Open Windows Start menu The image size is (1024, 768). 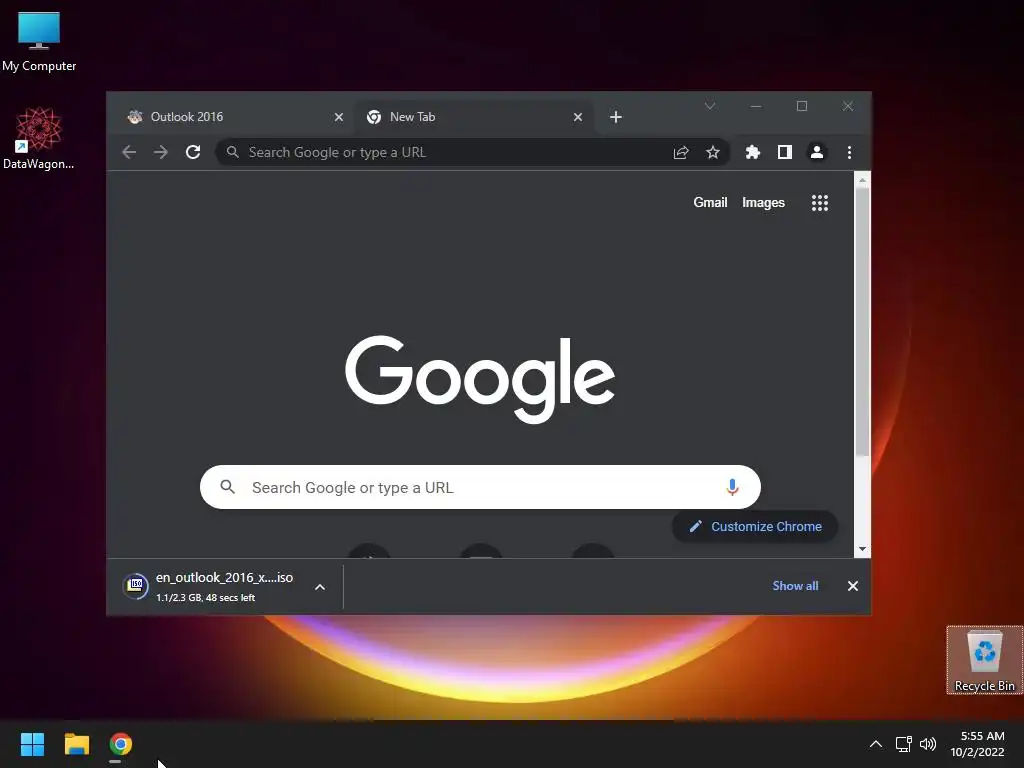pos(32,744)
